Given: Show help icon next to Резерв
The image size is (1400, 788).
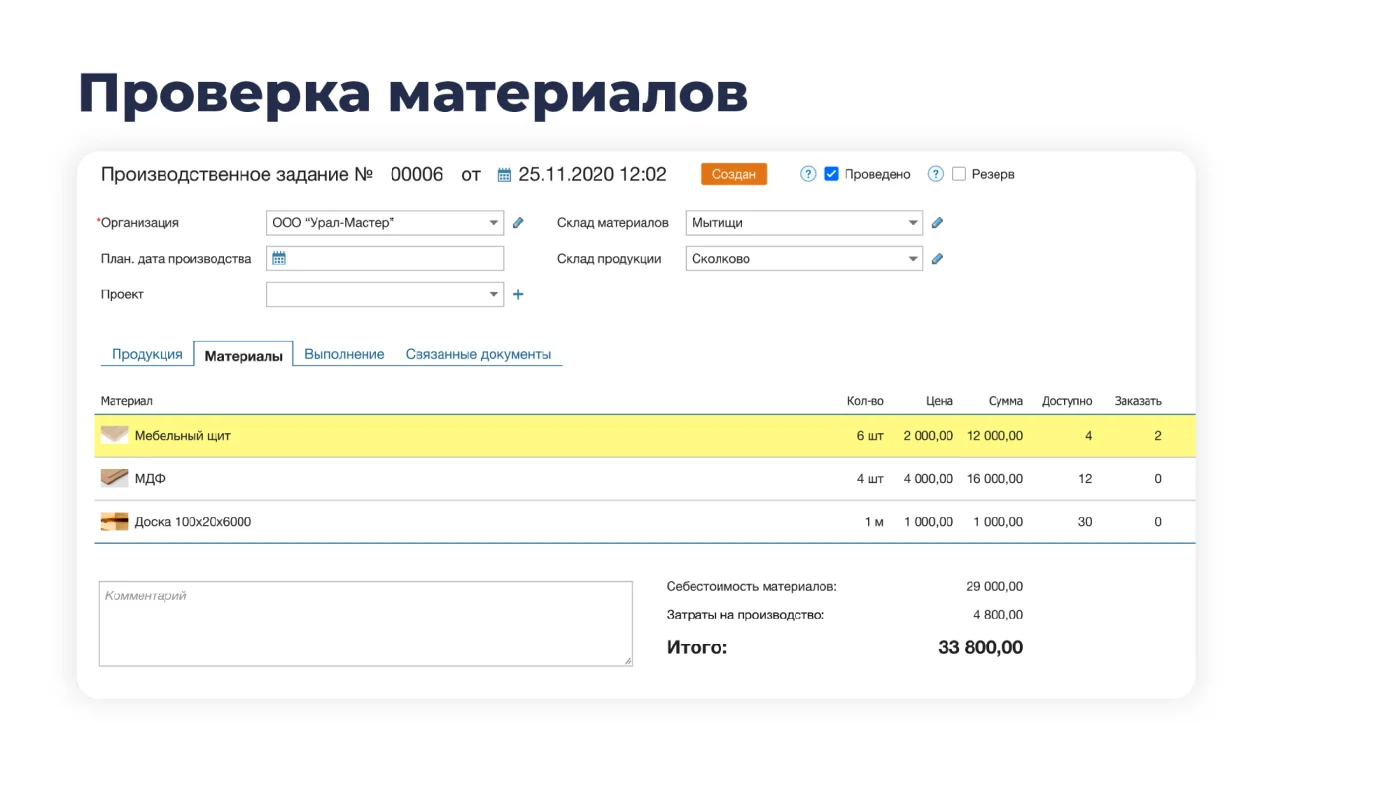Looking at the screenshot, I should [x=936, y=174].
